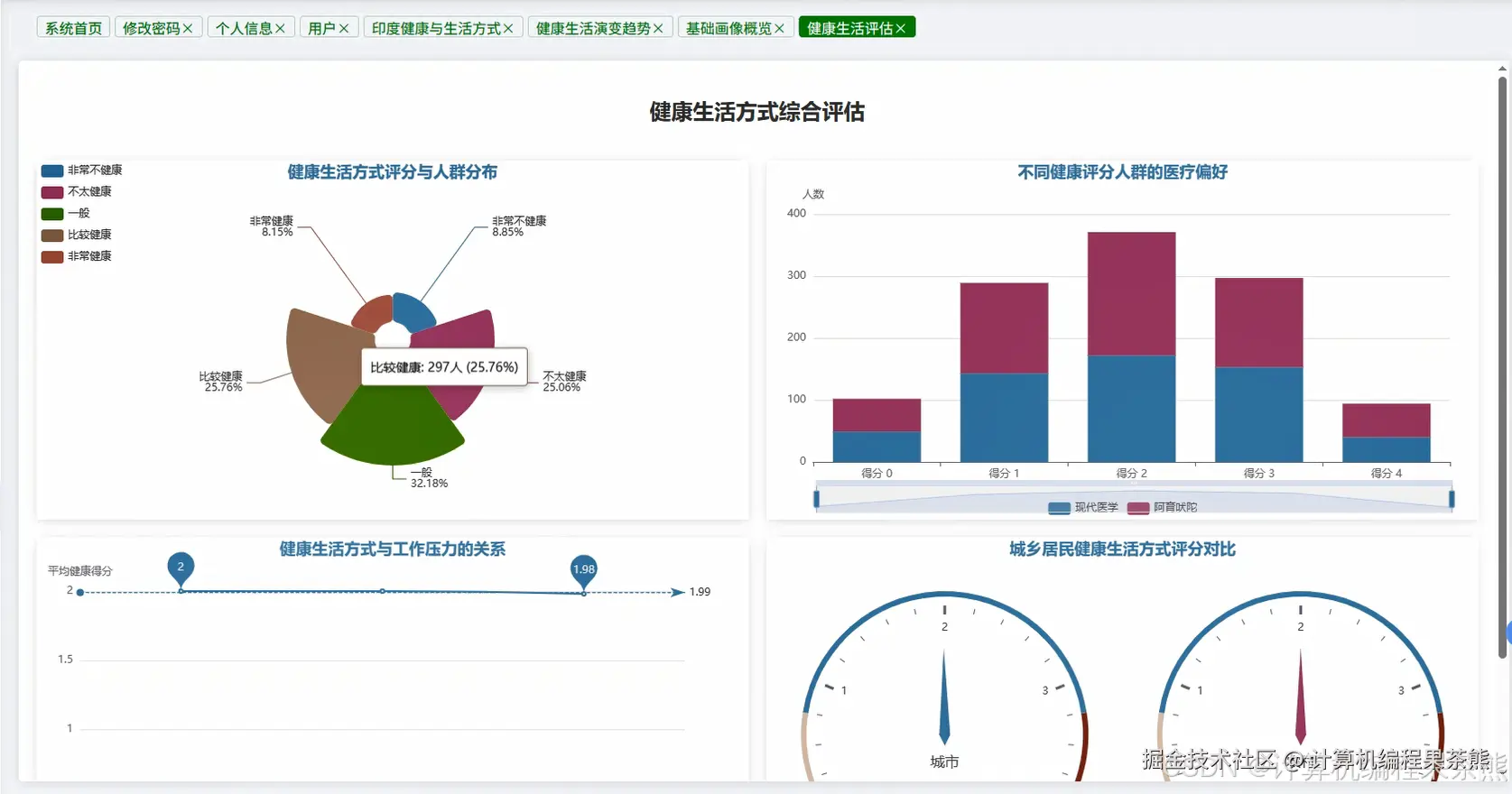
Task: Click the 现代医学 segment of 得分 2 bar
Action: pos(1131,409)
